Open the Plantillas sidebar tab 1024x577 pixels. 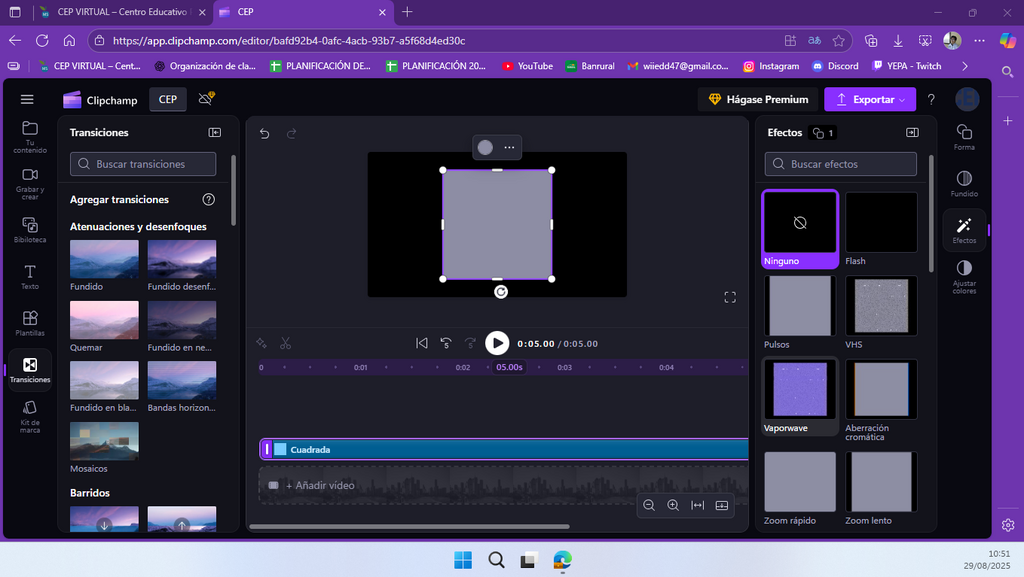(x=30, y=324)
